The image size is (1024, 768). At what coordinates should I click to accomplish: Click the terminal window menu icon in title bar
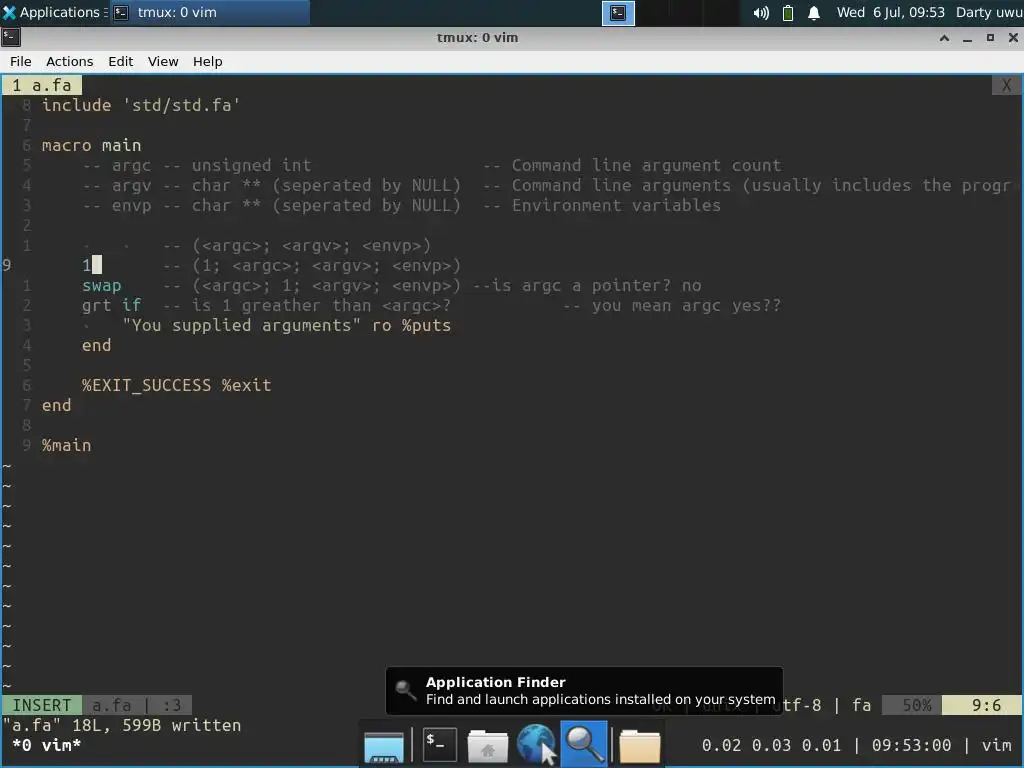tap(11, 37)
